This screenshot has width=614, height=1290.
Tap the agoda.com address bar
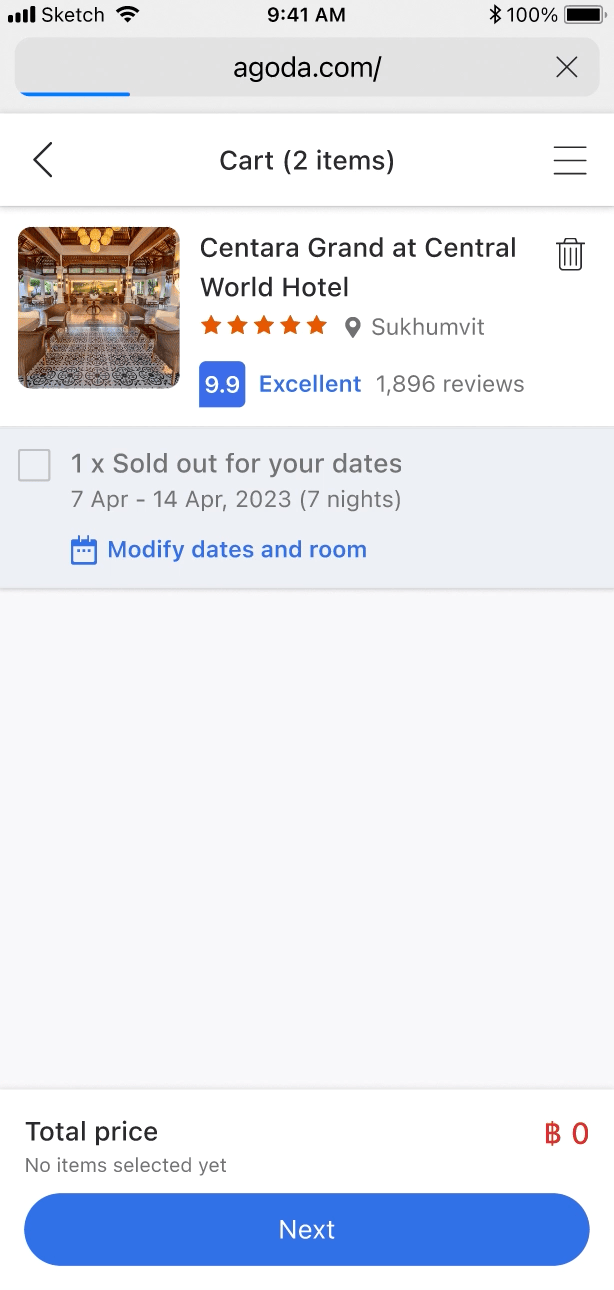(x=306, y=67)
